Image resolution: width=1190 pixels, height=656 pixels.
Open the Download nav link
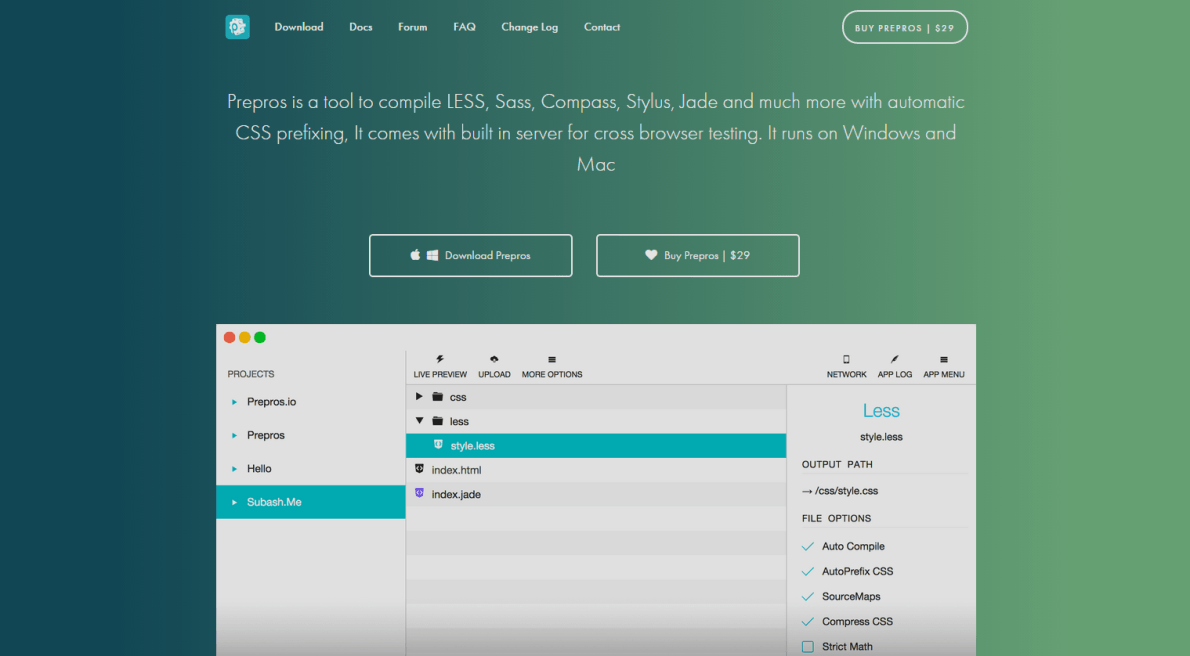click(299, 27)
